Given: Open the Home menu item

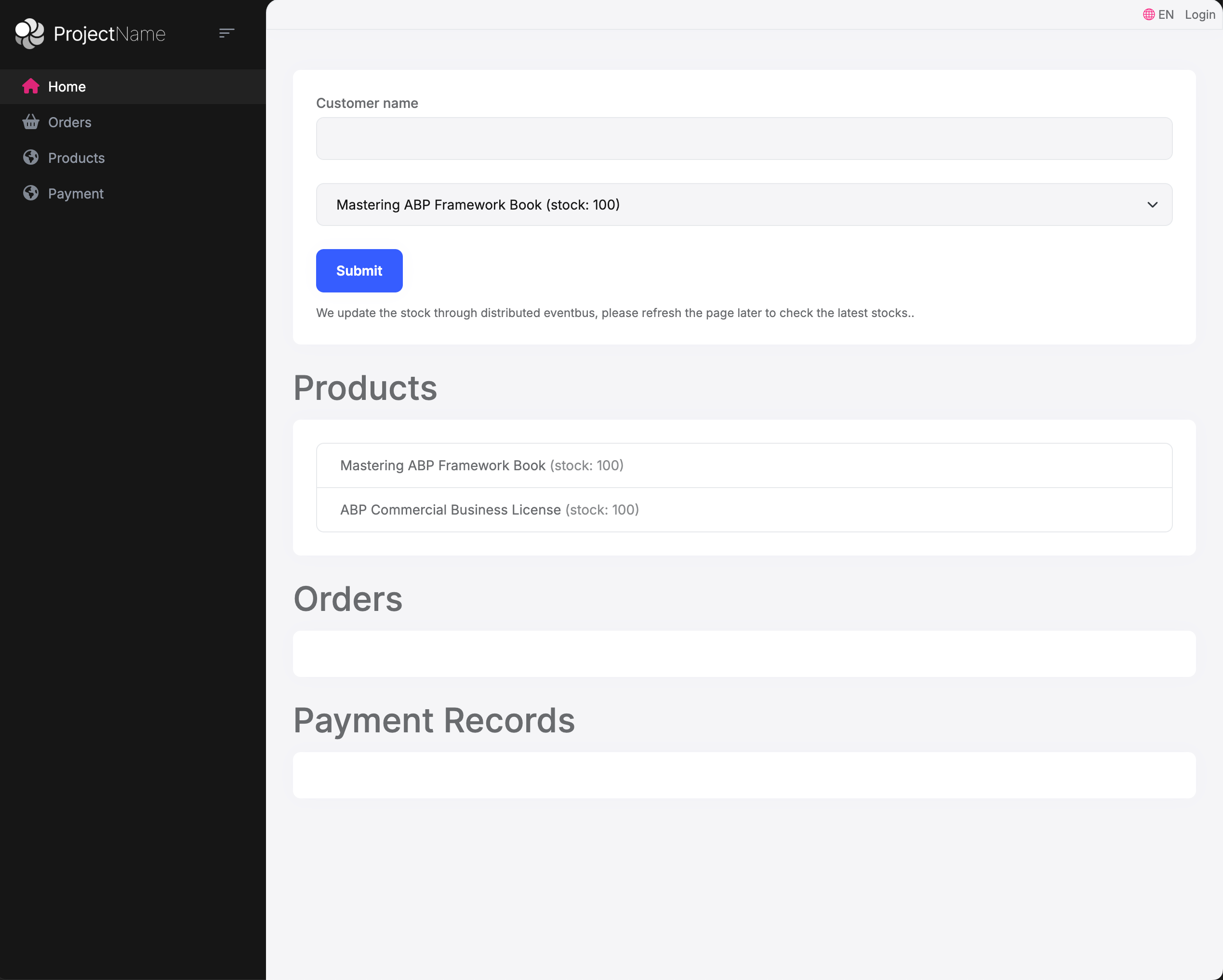Looking at the screenshot, I should pyautogui.click(x=67, y=87).
